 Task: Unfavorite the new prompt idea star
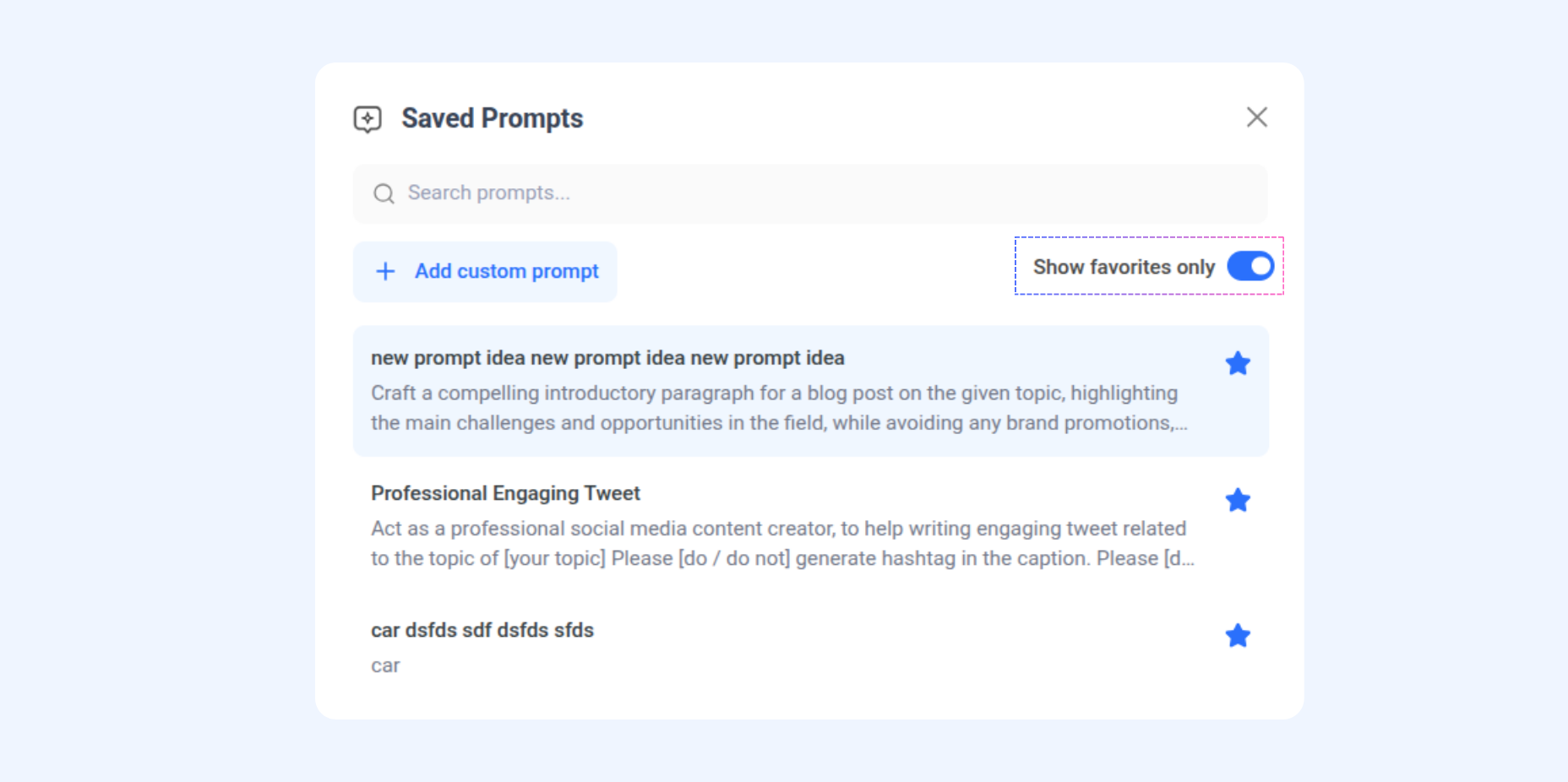[x=1237, y=364]
